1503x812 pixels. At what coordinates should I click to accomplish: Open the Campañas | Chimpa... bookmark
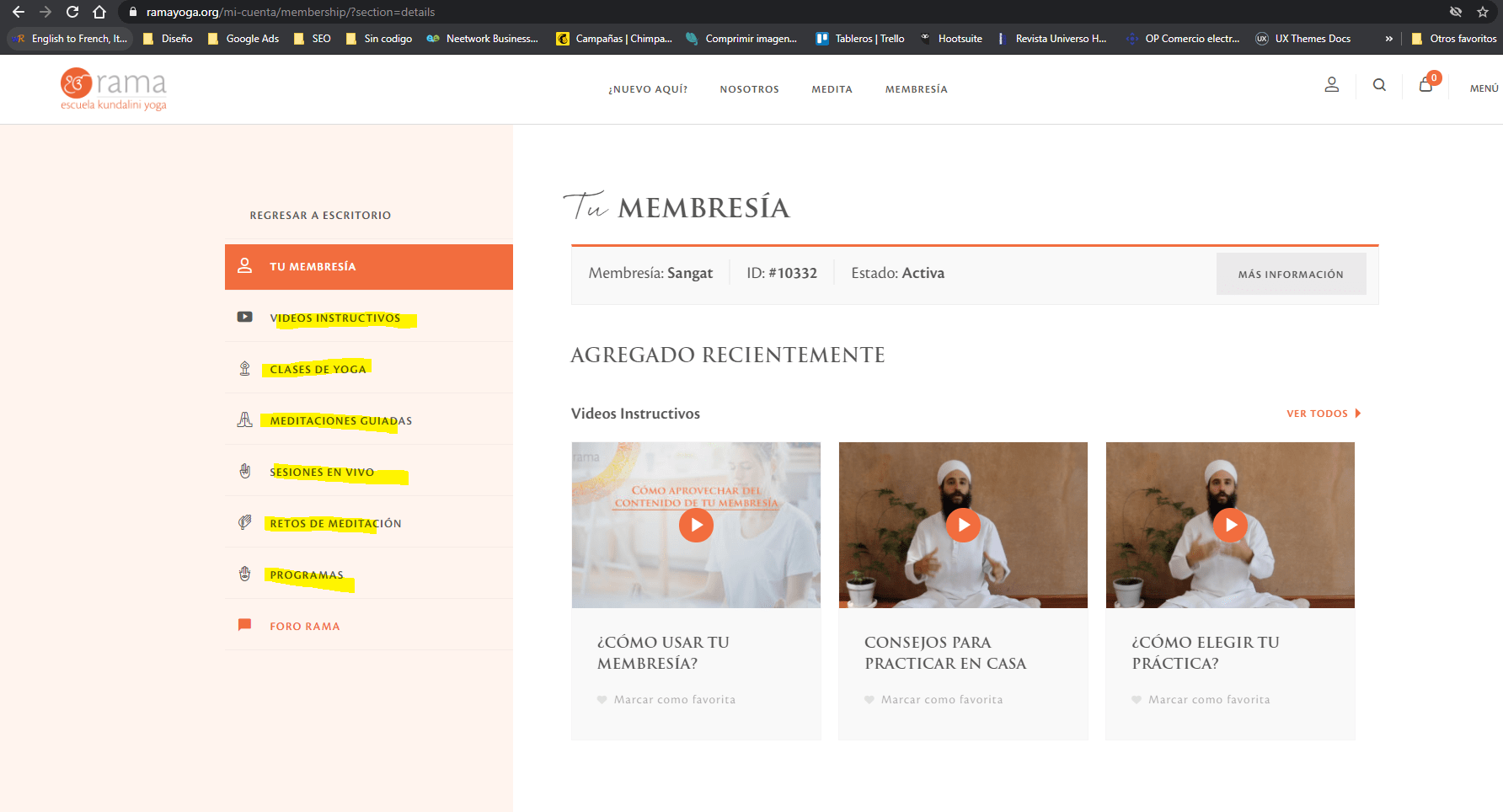(x=614, y=39)
